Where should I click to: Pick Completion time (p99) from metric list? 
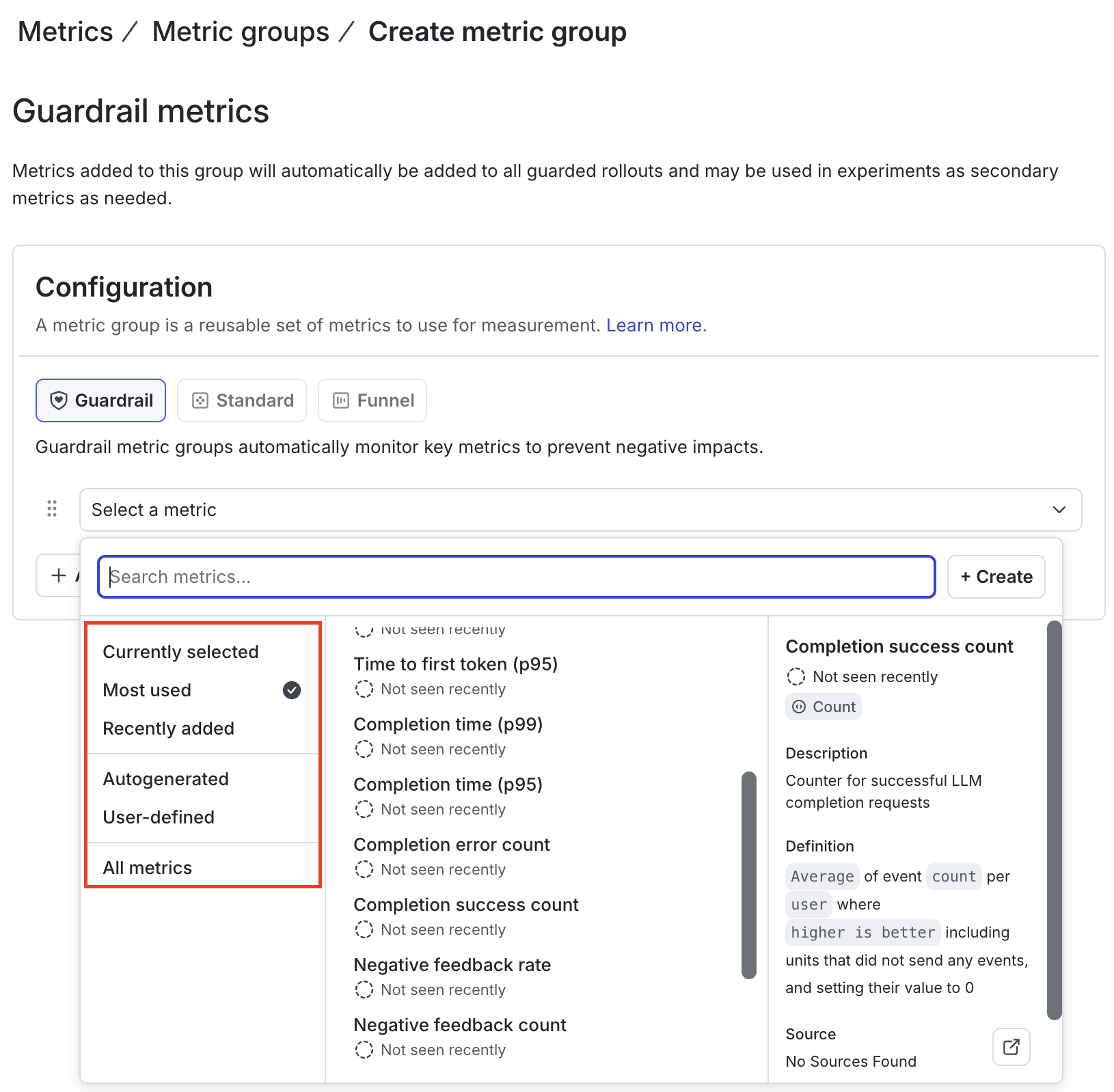(x=448, y=724)
